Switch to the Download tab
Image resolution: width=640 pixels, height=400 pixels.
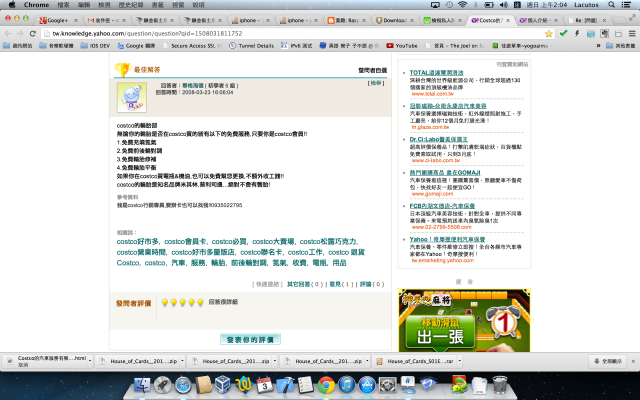pos(395,20)
